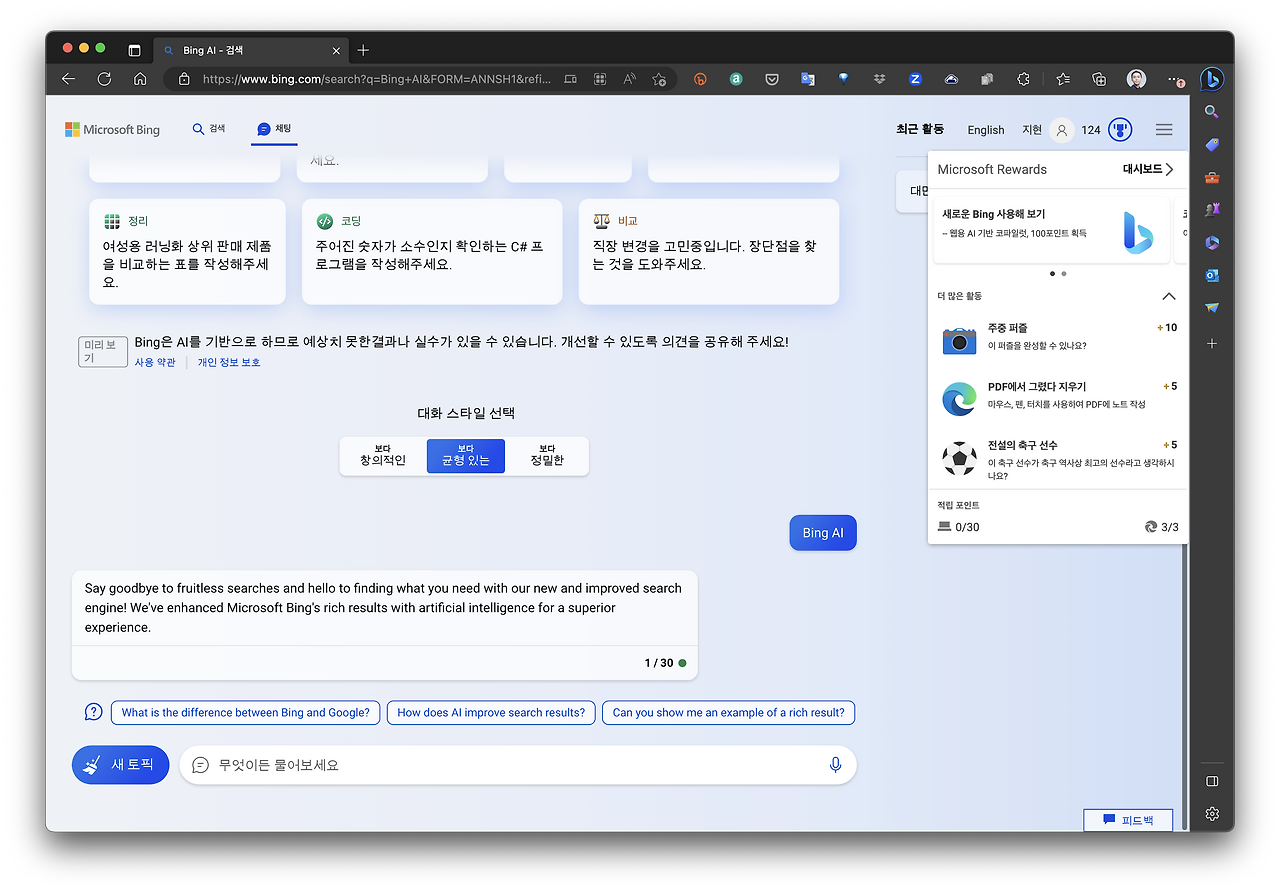The height and width of the screenshot is (892, 1280).
Task: Open a new browser tab
Action: pos(363,50)
